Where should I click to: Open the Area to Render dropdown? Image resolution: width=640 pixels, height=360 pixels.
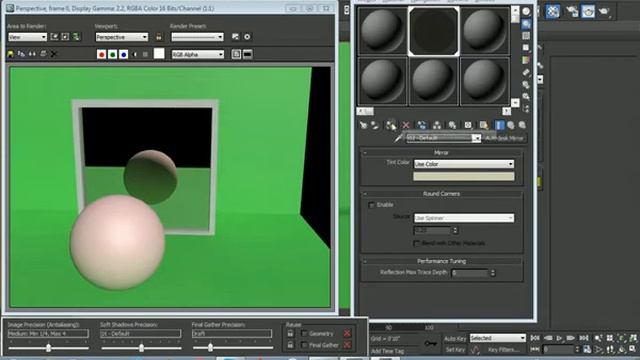tap(27, 37)
